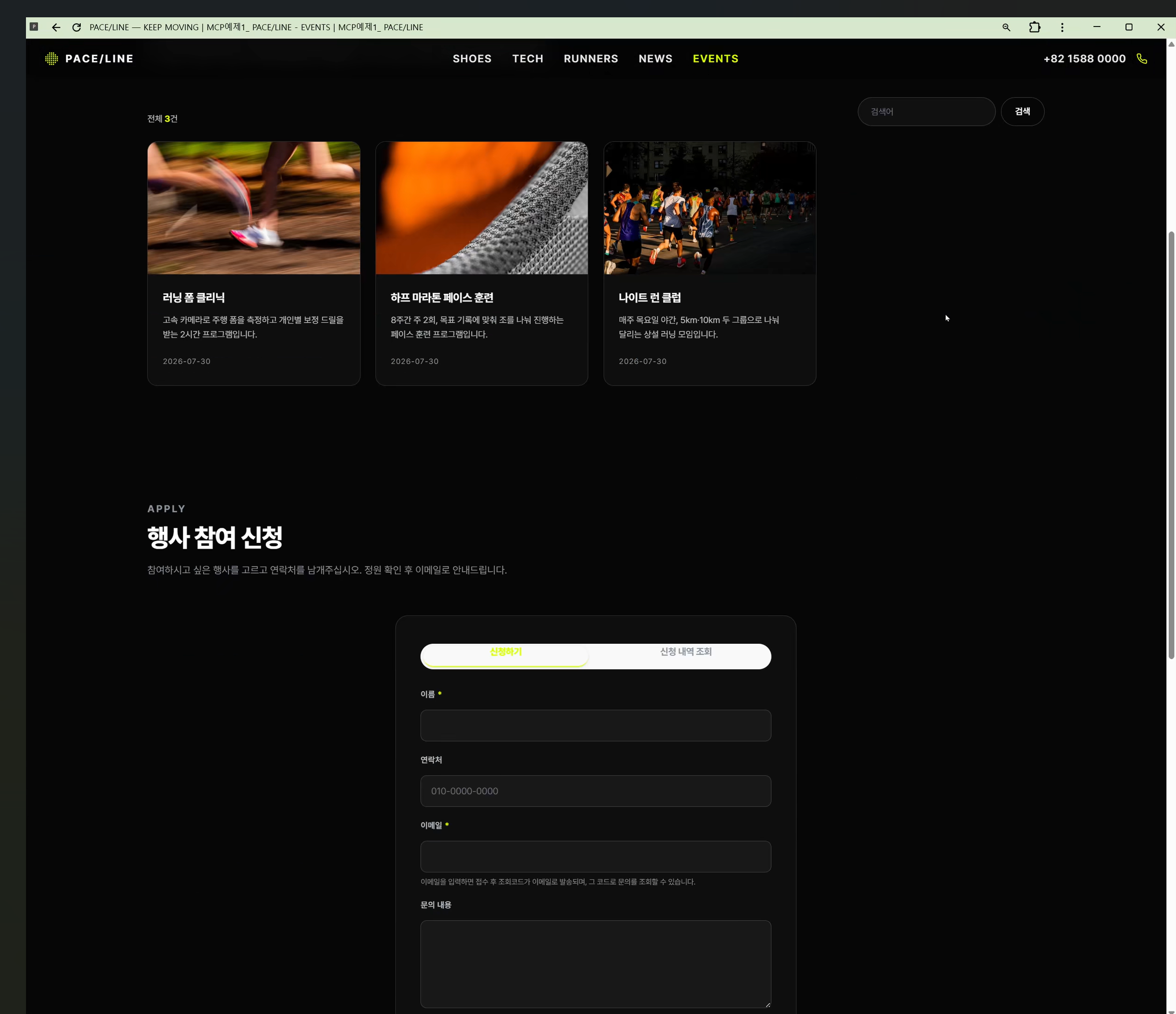Focus the 연락처 phone field
Screen dimensions: 1176x1014
[595, 790]
